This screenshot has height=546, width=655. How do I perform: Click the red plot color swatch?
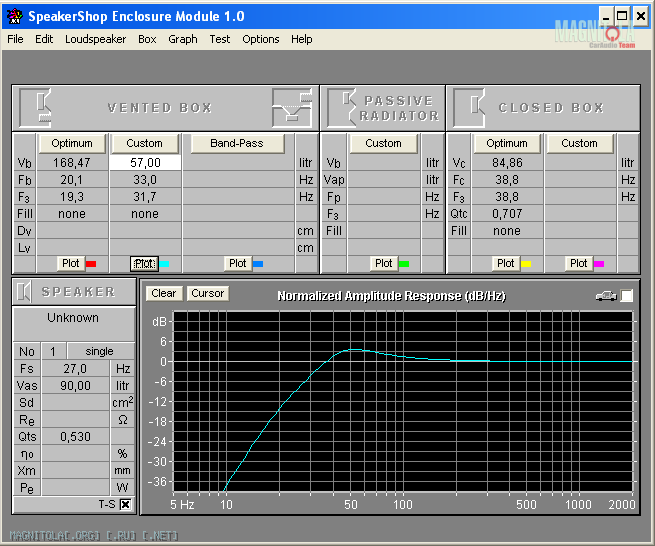[91, 264]
